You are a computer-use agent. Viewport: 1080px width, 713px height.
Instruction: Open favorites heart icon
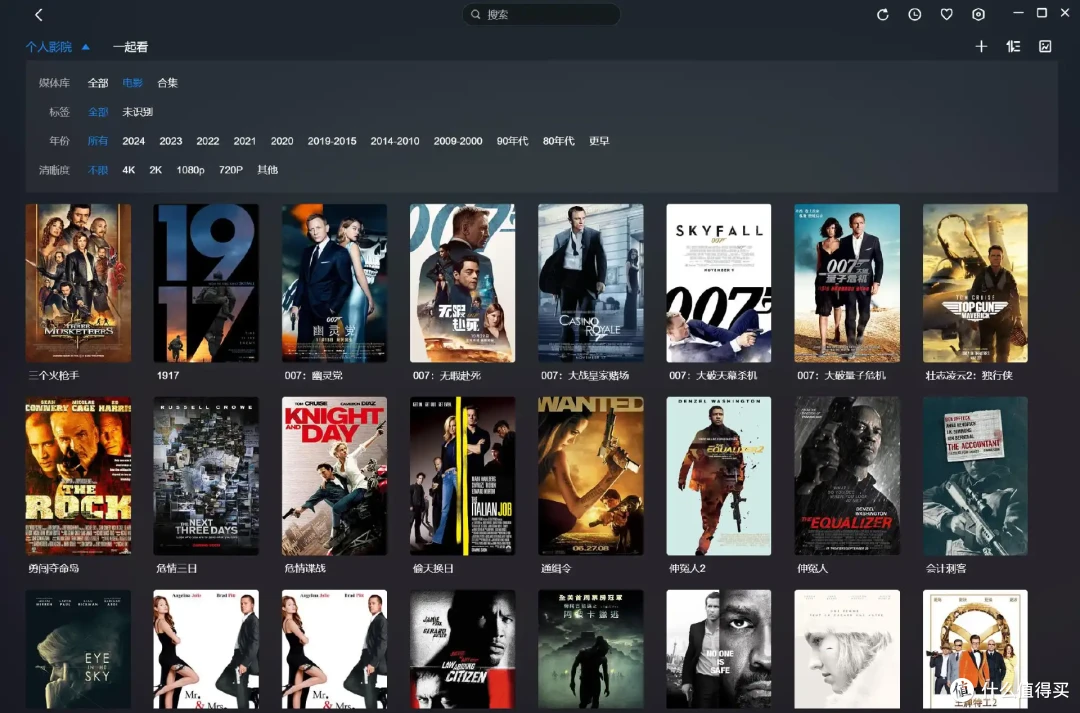tap(946, 14)
